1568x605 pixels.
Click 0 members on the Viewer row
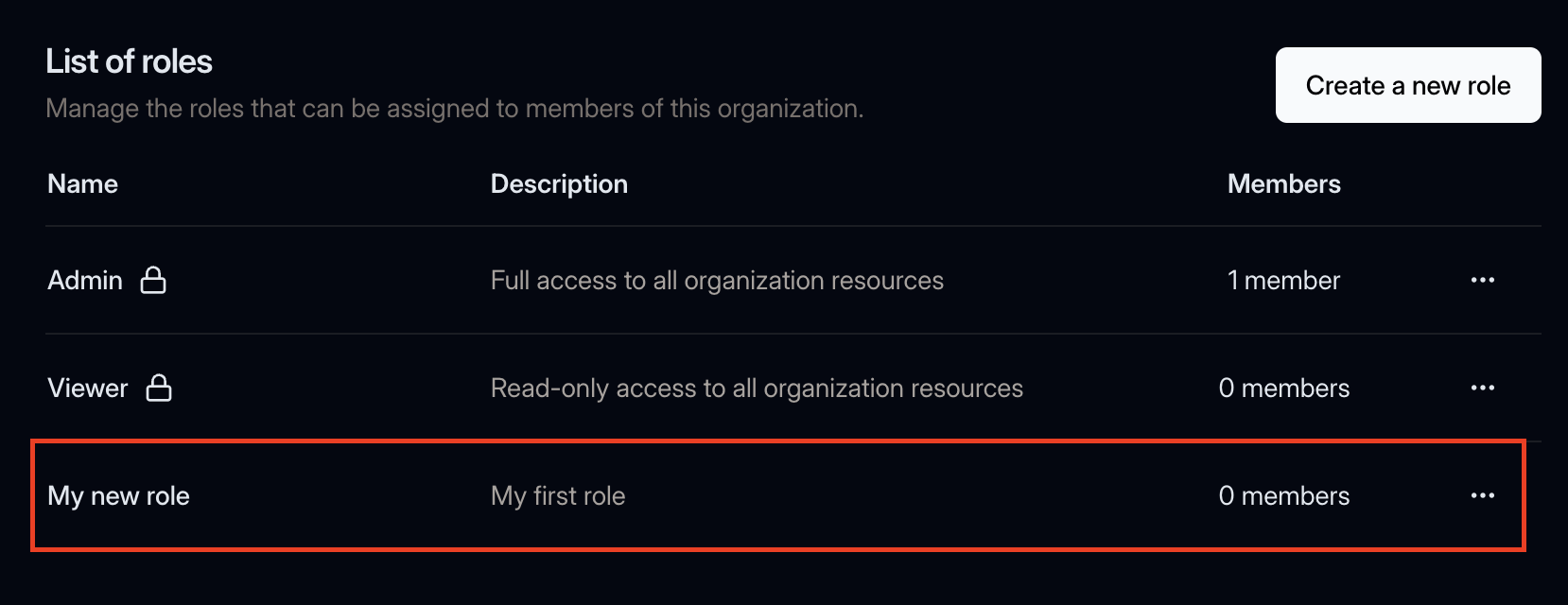coord(1284,388)
